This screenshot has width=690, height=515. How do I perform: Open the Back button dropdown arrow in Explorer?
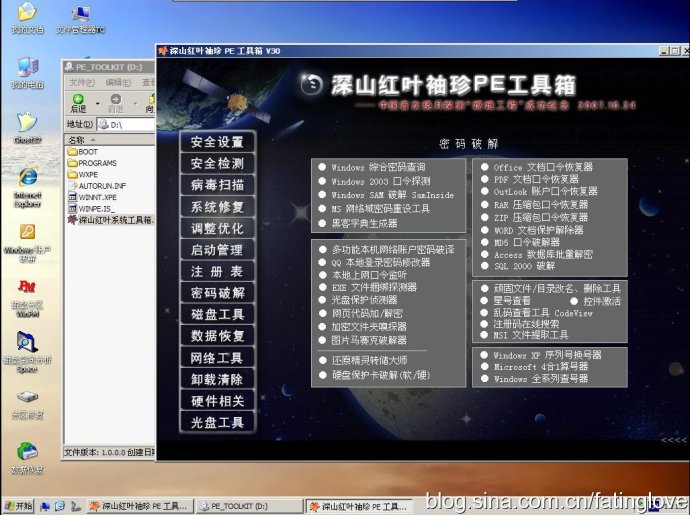pyautogui.click(x=97, y=103)
